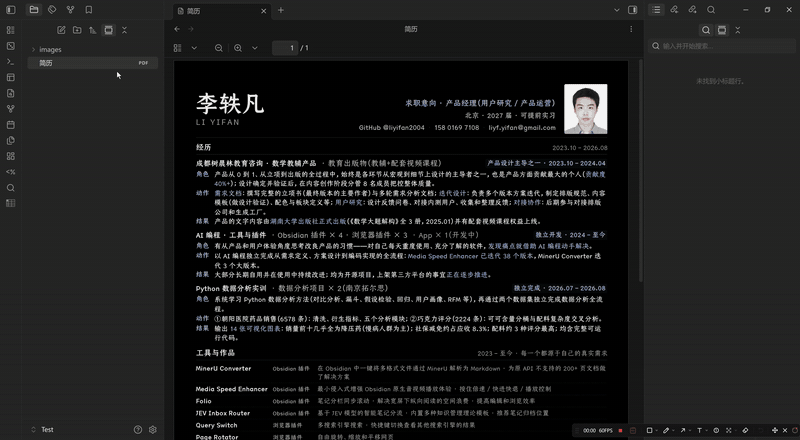The height and width of the screenshot is (440, 800).
Task: Open the bookmarks pane tab
Action: pyautogui.click(x=89, y=10)
